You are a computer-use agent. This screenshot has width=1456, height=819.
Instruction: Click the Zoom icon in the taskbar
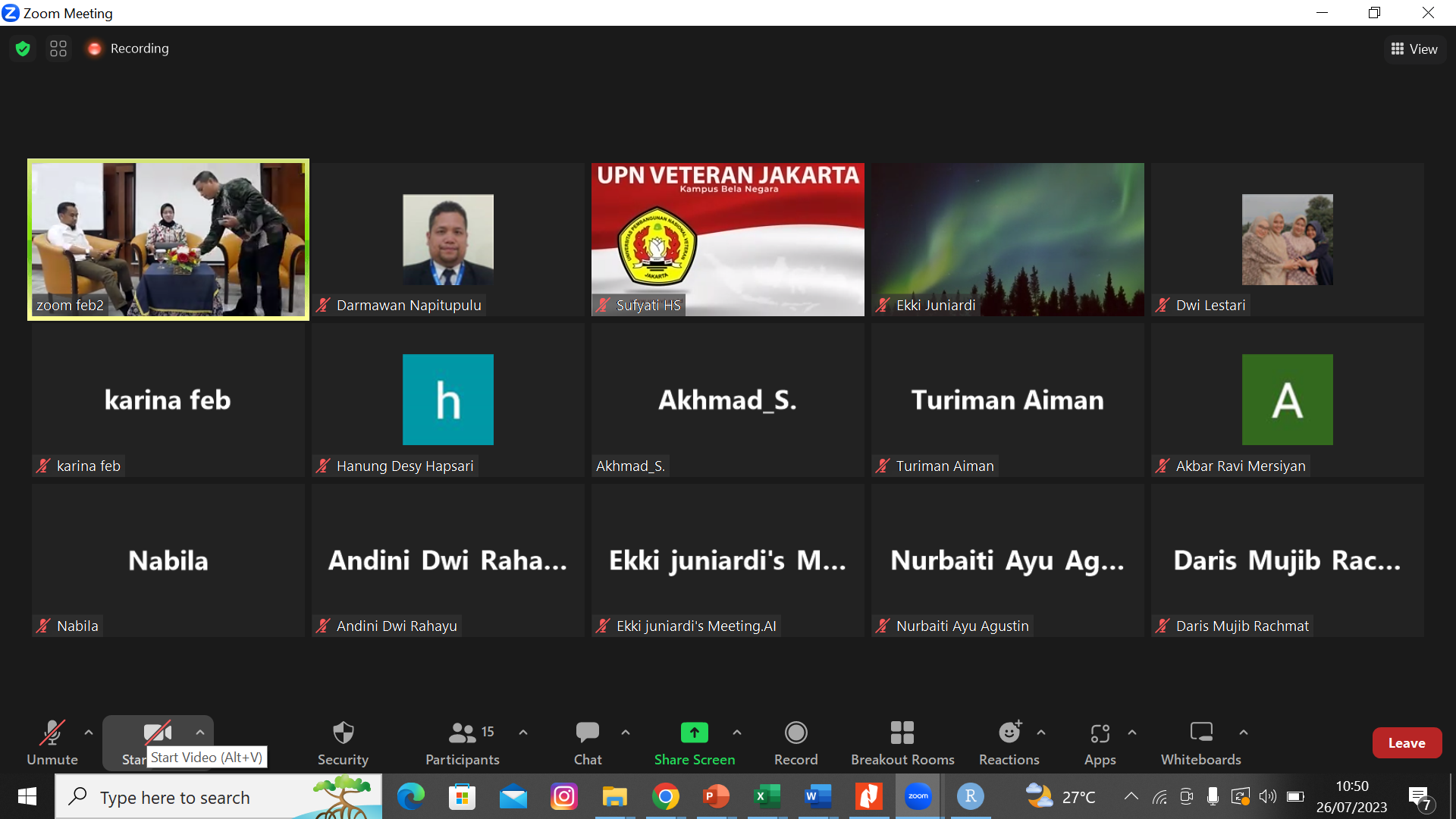pos(918,796)
